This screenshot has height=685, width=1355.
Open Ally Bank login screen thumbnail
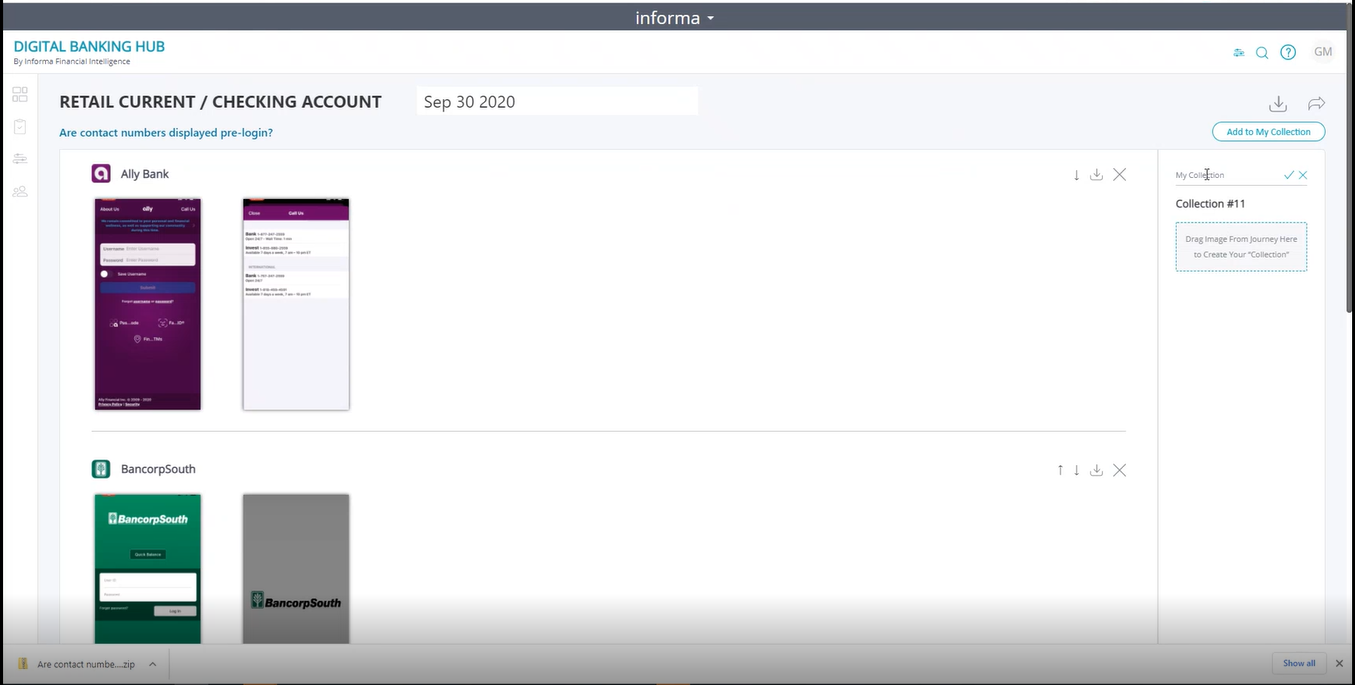(x=148, y=304)
